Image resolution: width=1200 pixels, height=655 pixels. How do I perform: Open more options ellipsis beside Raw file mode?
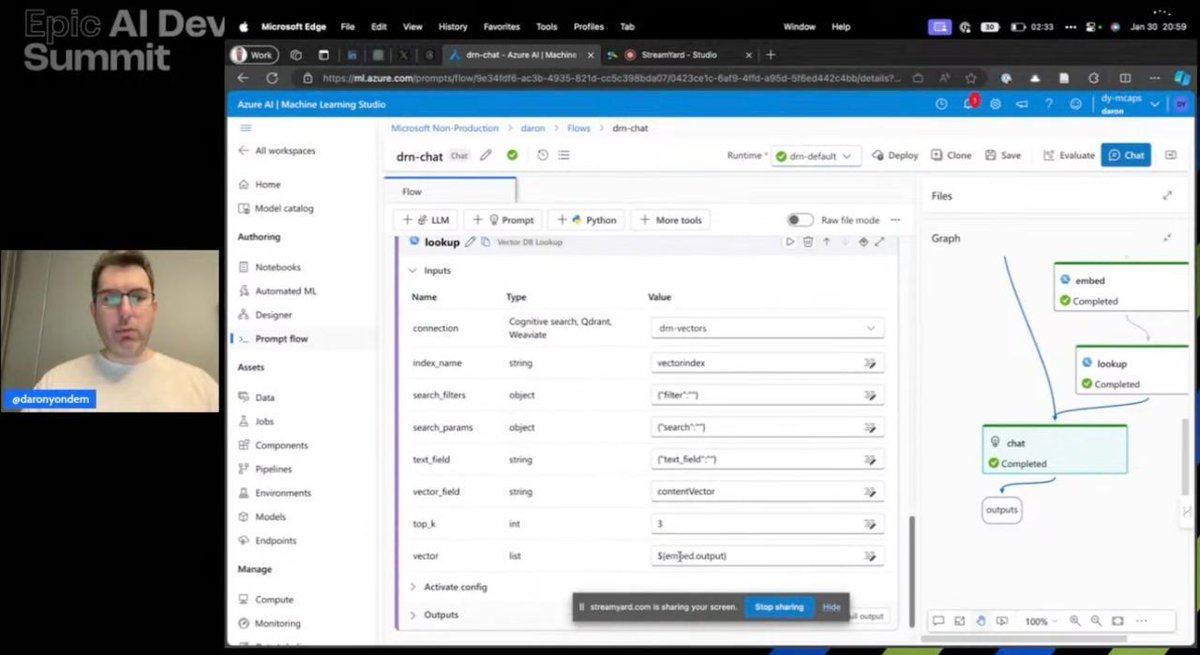(x=895, y=220)
